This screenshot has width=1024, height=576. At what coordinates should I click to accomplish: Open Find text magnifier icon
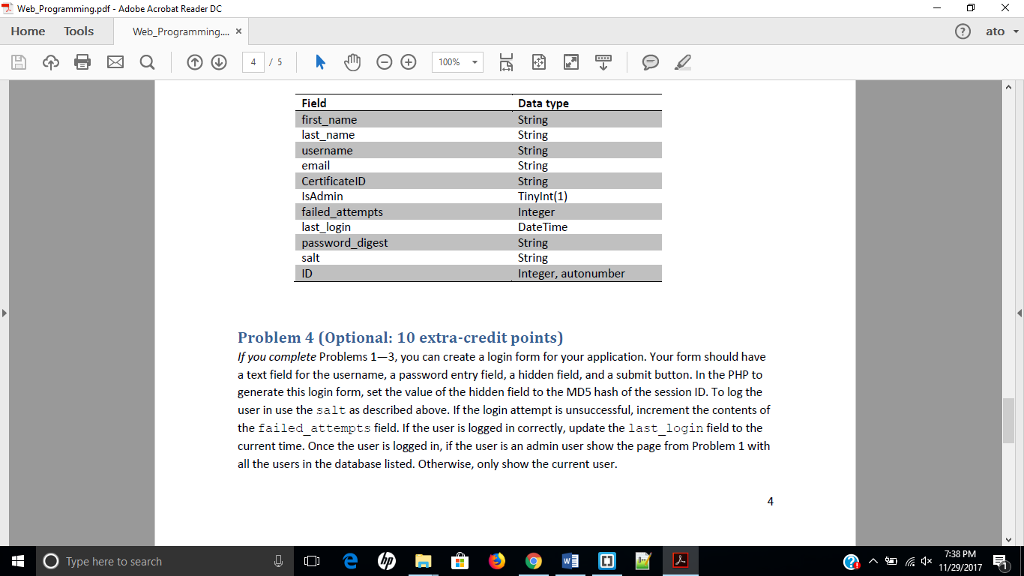coord(148,62)
